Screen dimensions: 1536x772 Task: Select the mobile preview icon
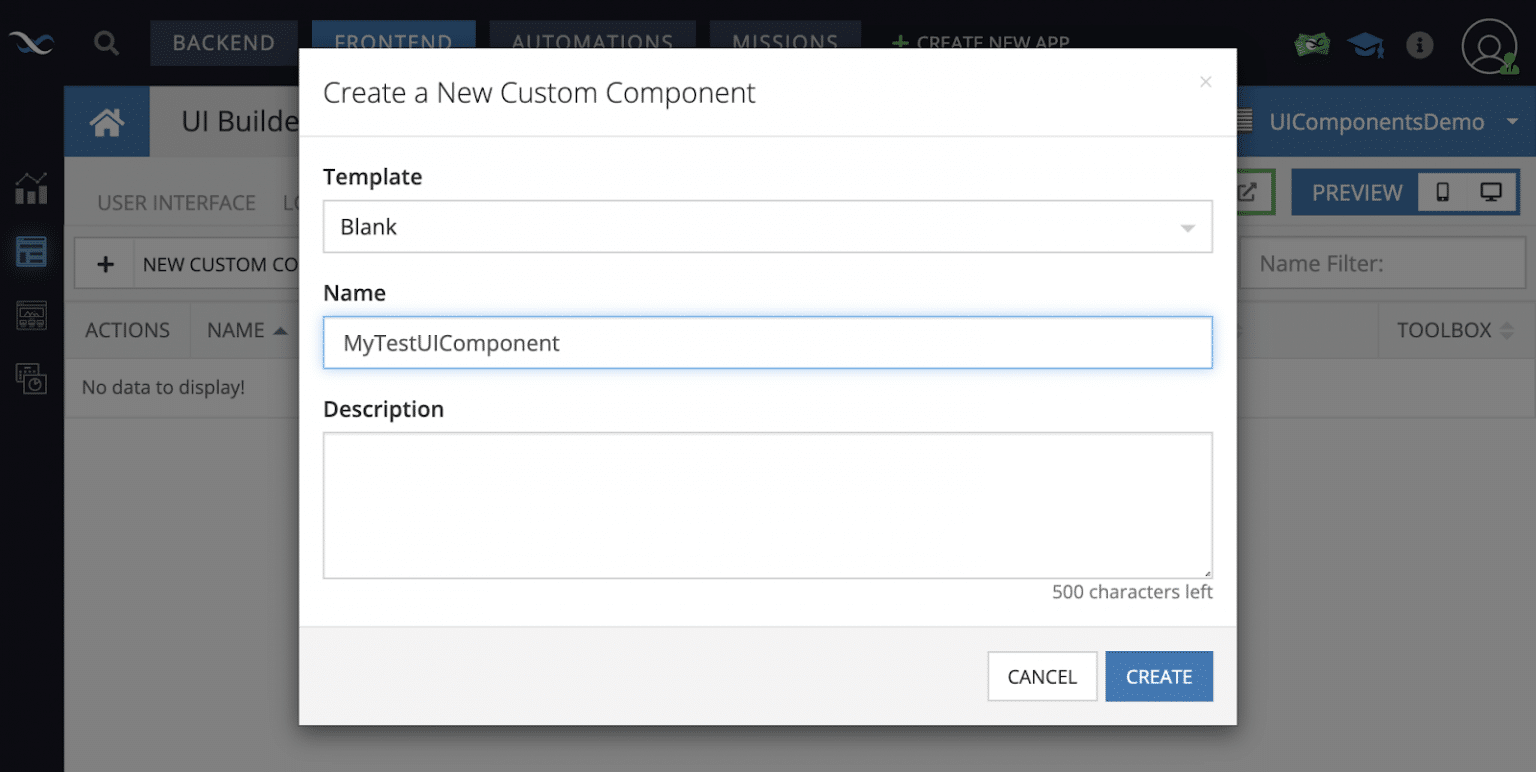click(x=1443, y=192)
